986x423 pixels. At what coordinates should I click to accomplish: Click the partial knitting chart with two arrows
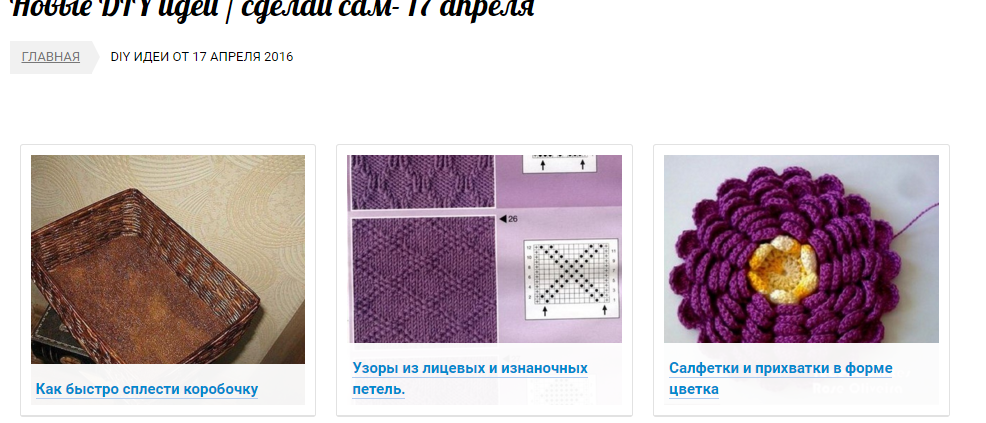558,163
